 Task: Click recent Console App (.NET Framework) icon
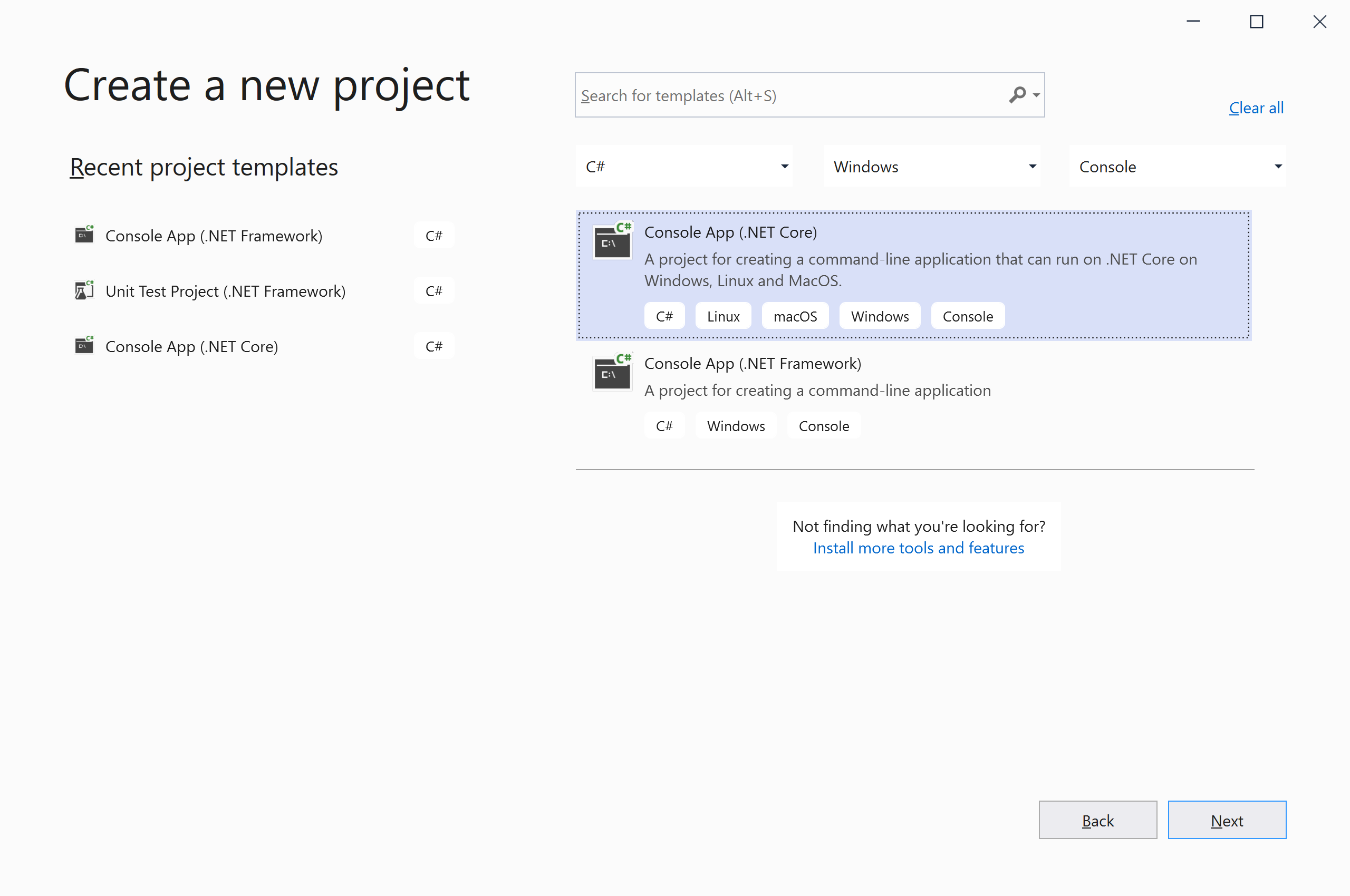[84, 235]
